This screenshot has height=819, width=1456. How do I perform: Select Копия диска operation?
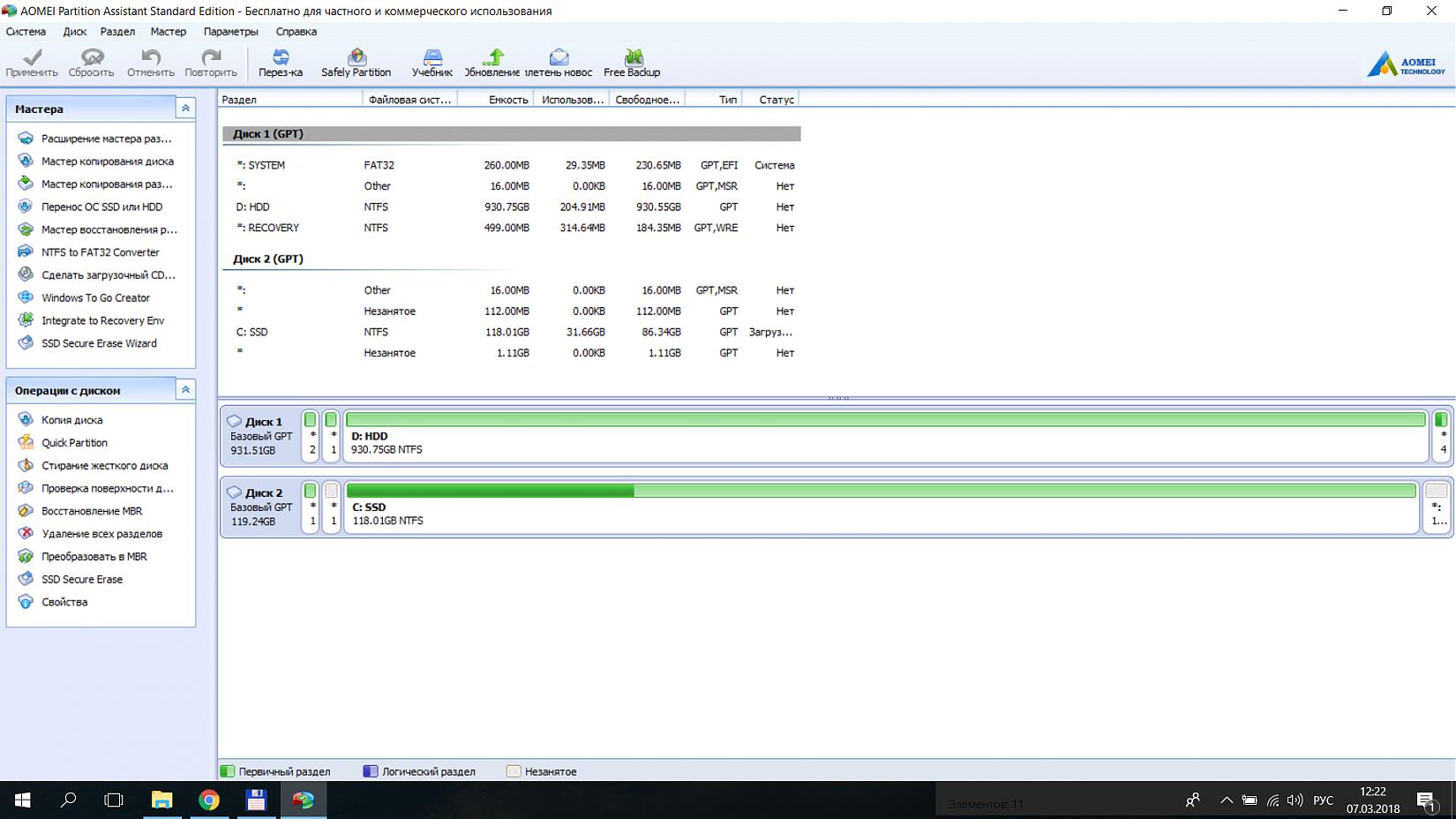71,420
